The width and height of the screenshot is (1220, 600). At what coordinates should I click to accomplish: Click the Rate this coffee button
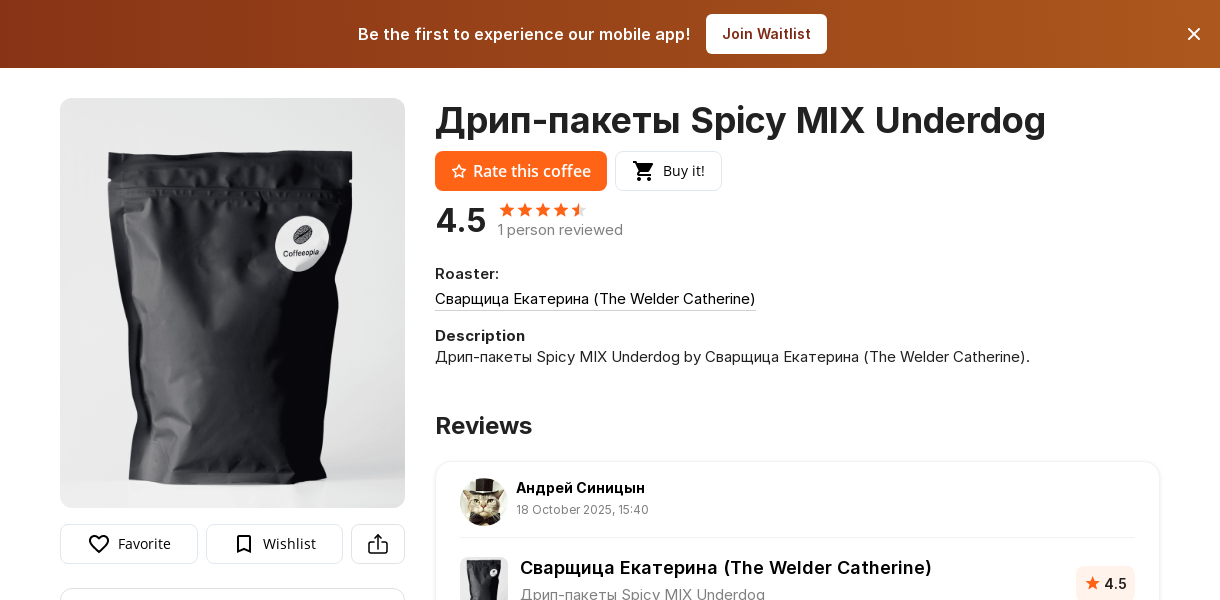(x=521, y=171)
